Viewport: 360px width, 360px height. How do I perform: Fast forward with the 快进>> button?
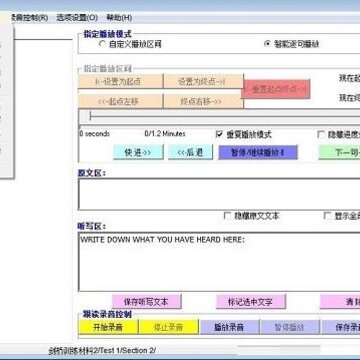[138, 152]
